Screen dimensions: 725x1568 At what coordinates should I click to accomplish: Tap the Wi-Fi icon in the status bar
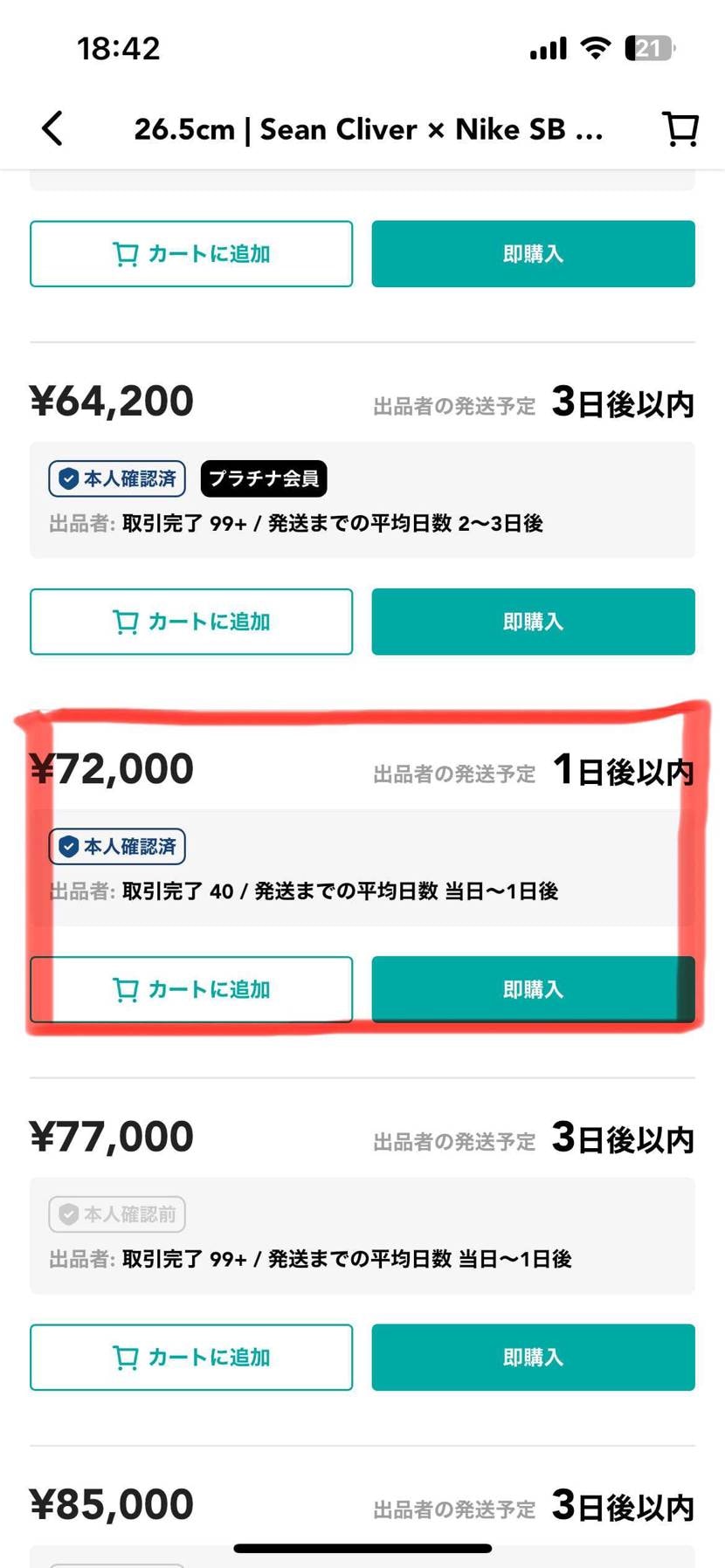pos(595,48)
